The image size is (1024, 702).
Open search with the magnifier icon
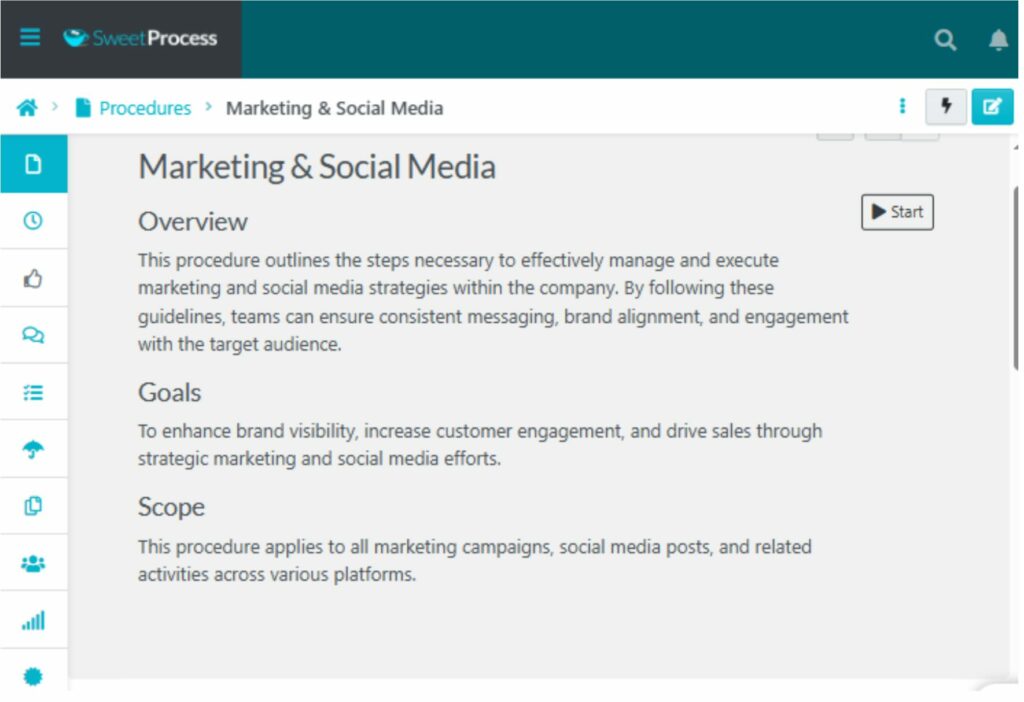click(x=945, y=40)
